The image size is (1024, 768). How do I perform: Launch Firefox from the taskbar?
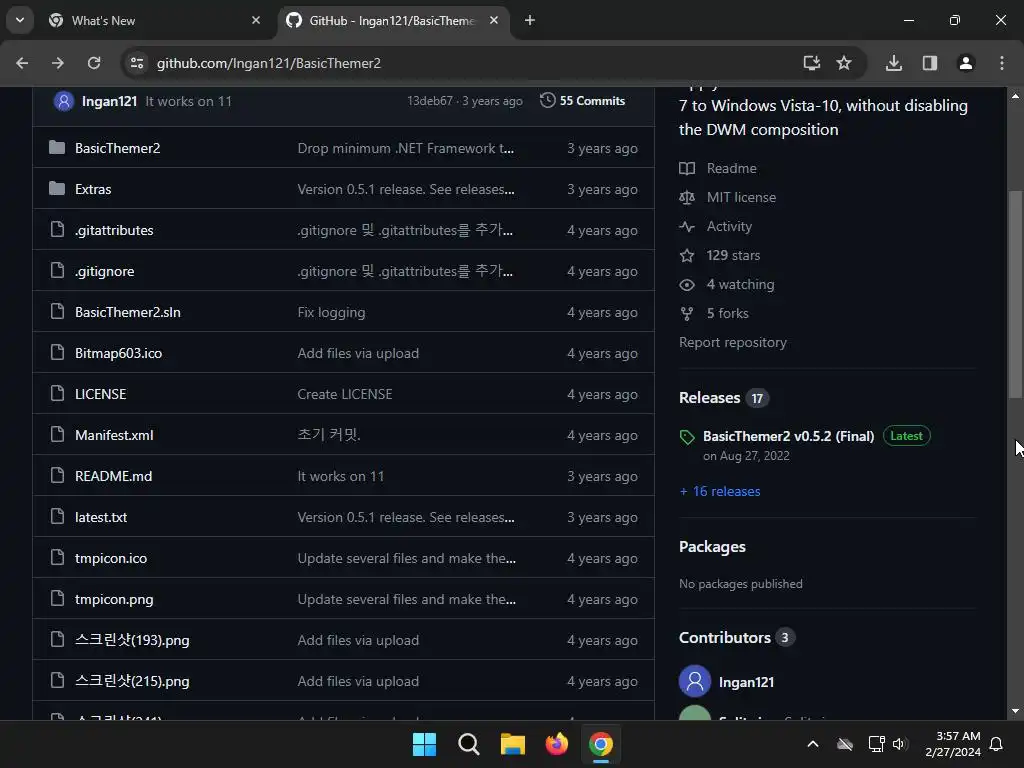(x=557, y=744)
